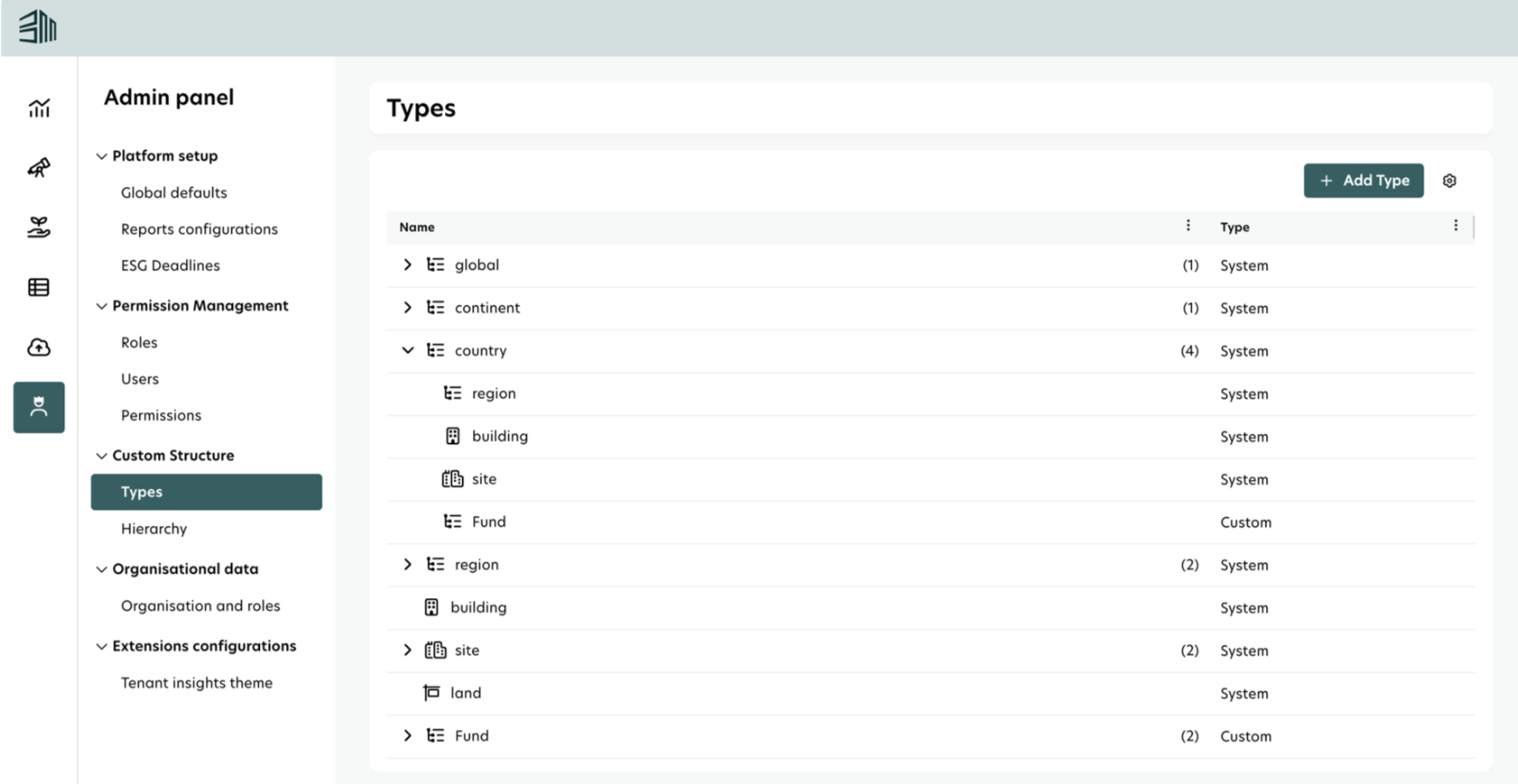Open the Name column options kebab menu
Screen dimensions: 1518x784
coord(1188,225)
